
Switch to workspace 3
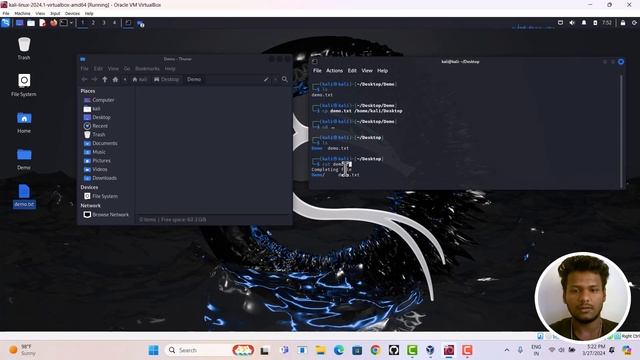tap(104, 23)
